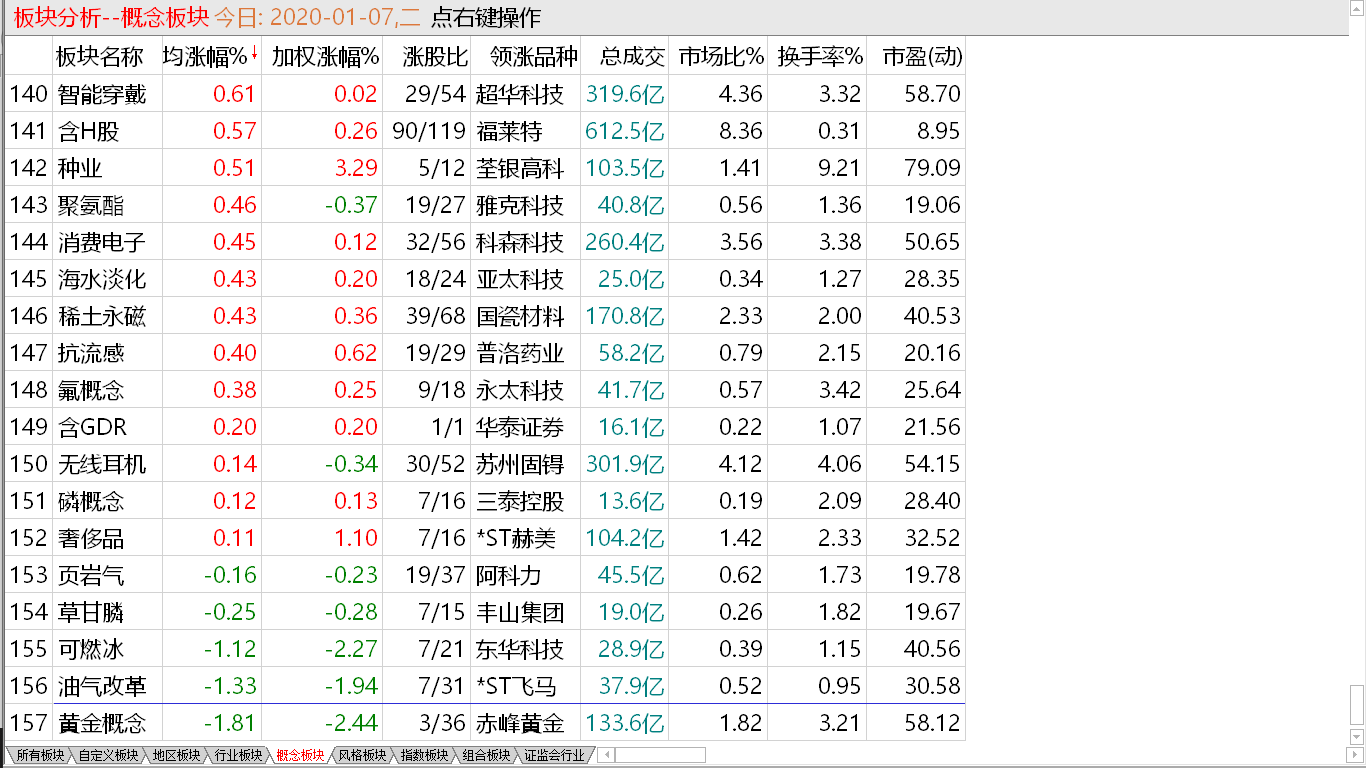Switch to the 自定义板块 tab

pyautogui.click(x=108, y=755)
